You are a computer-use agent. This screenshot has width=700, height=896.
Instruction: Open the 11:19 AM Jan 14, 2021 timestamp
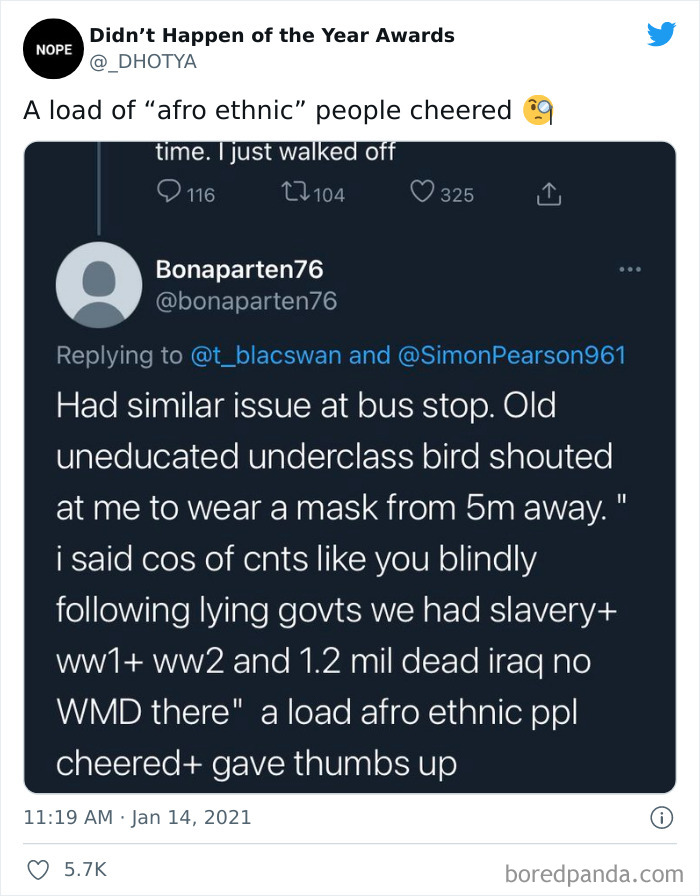pos(137,818)
